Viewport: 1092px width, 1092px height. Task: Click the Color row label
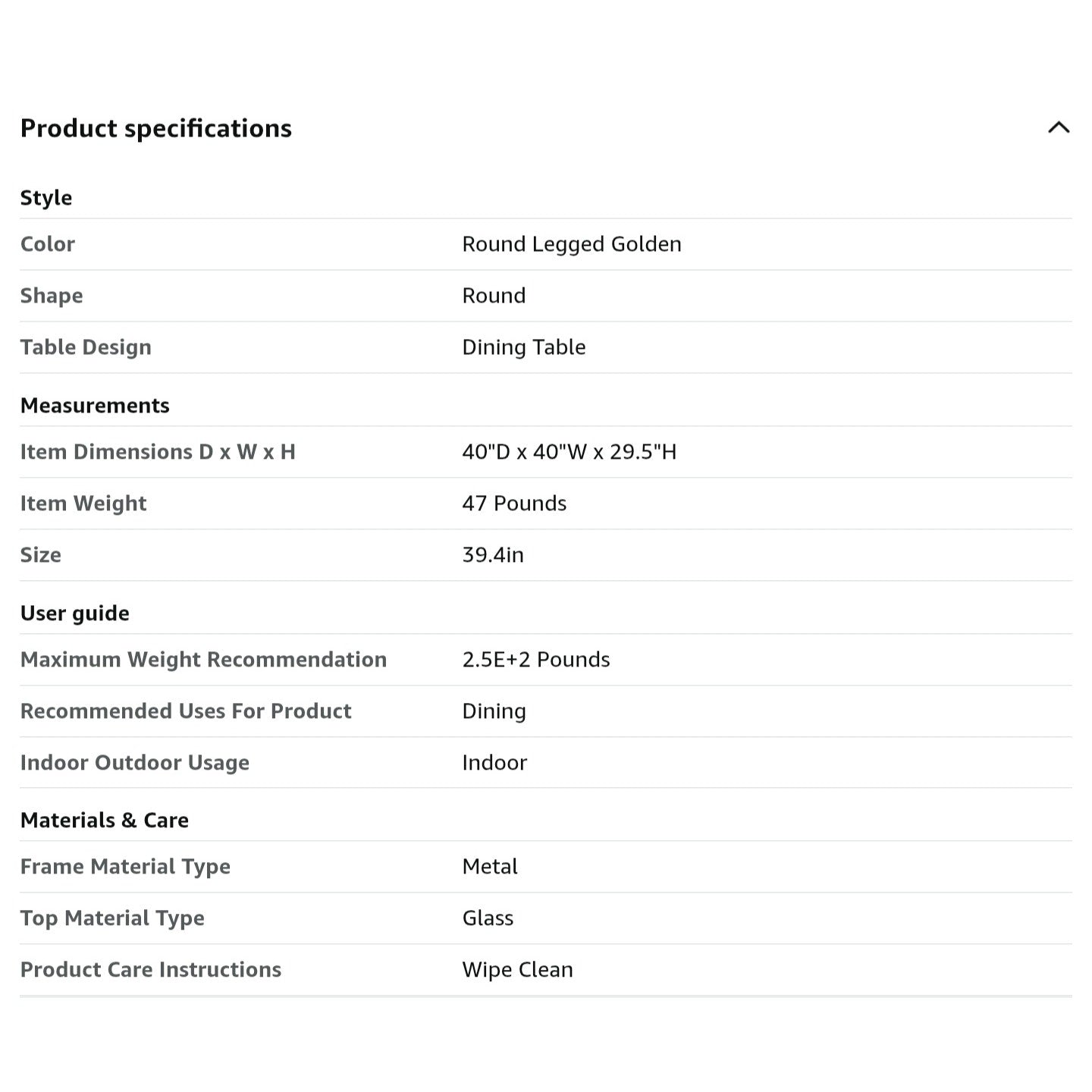[x=48, y=244]
